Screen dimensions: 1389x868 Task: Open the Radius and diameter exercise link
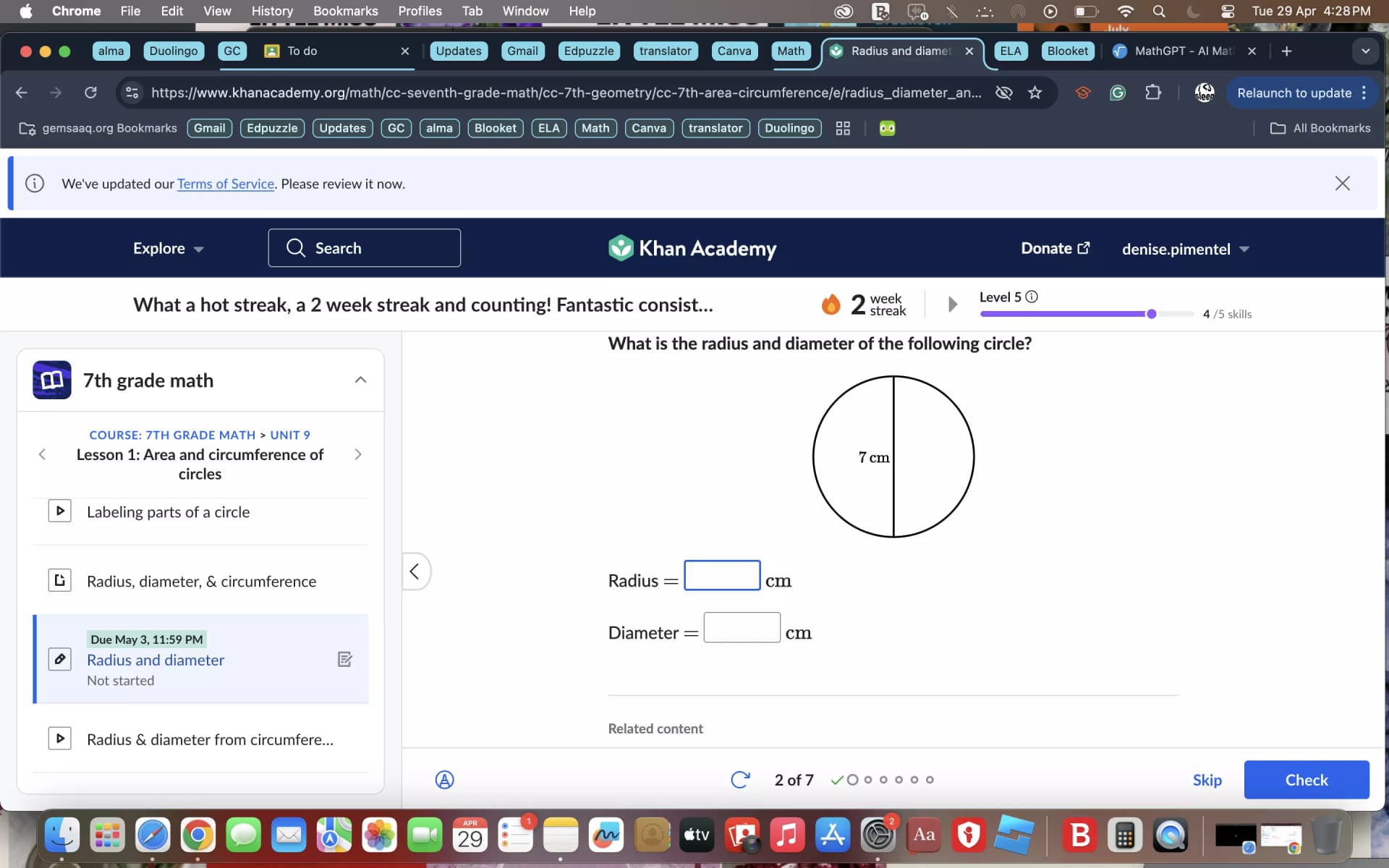(x=156, y=660)
